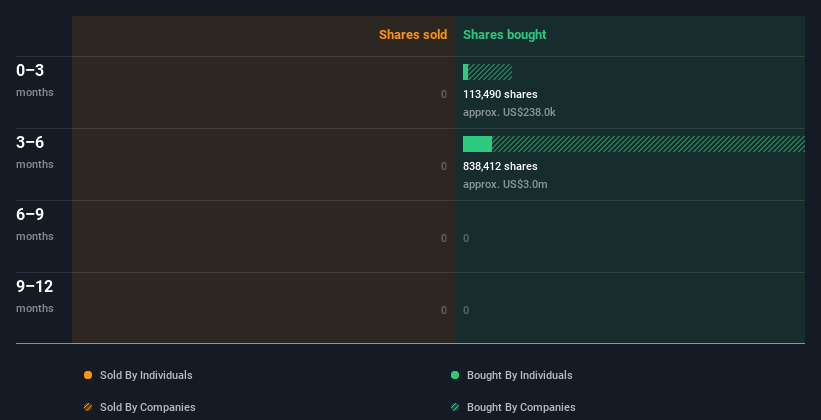
Task: Click the hatched Sold By Companies legend icon
Action: pos(88,407)
